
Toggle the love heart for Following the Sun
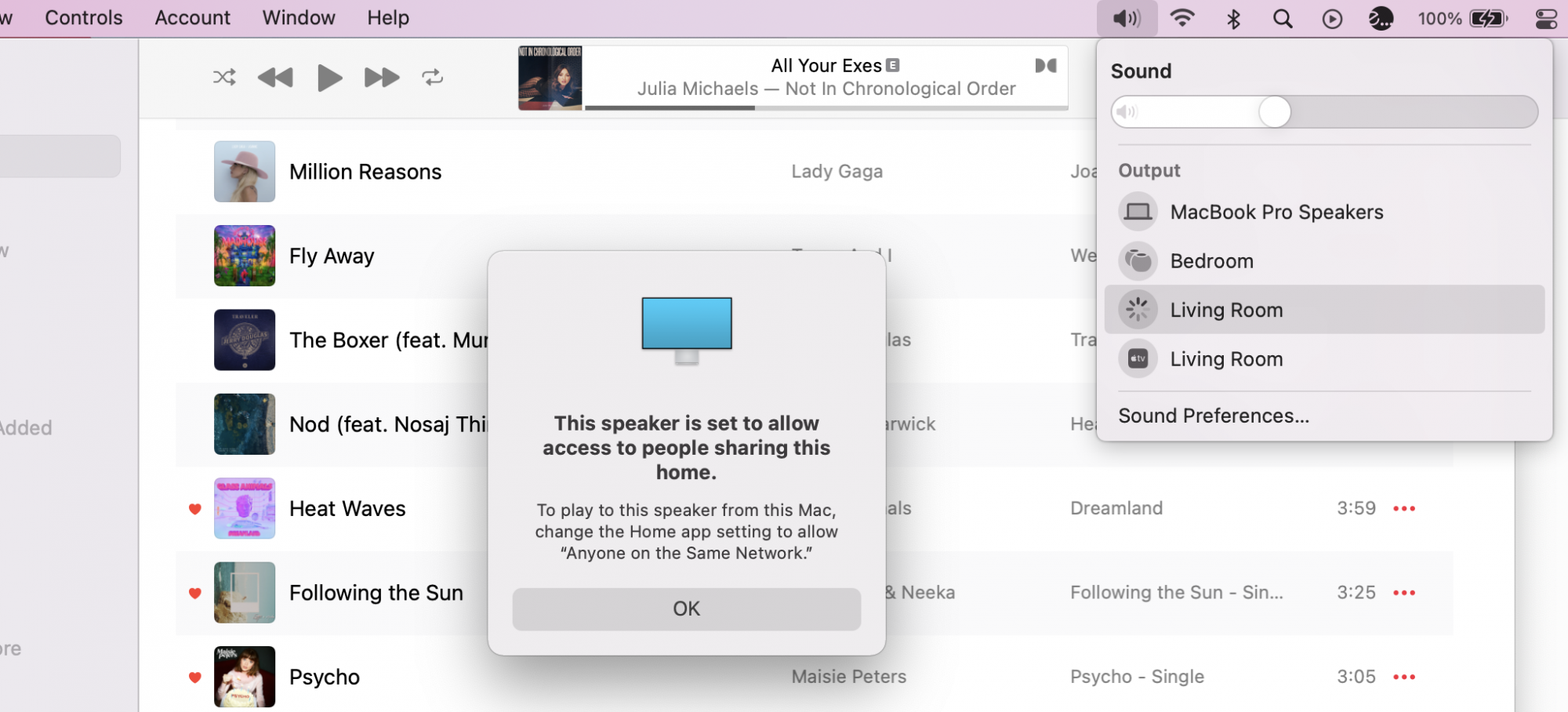click(x=195, y=593)
